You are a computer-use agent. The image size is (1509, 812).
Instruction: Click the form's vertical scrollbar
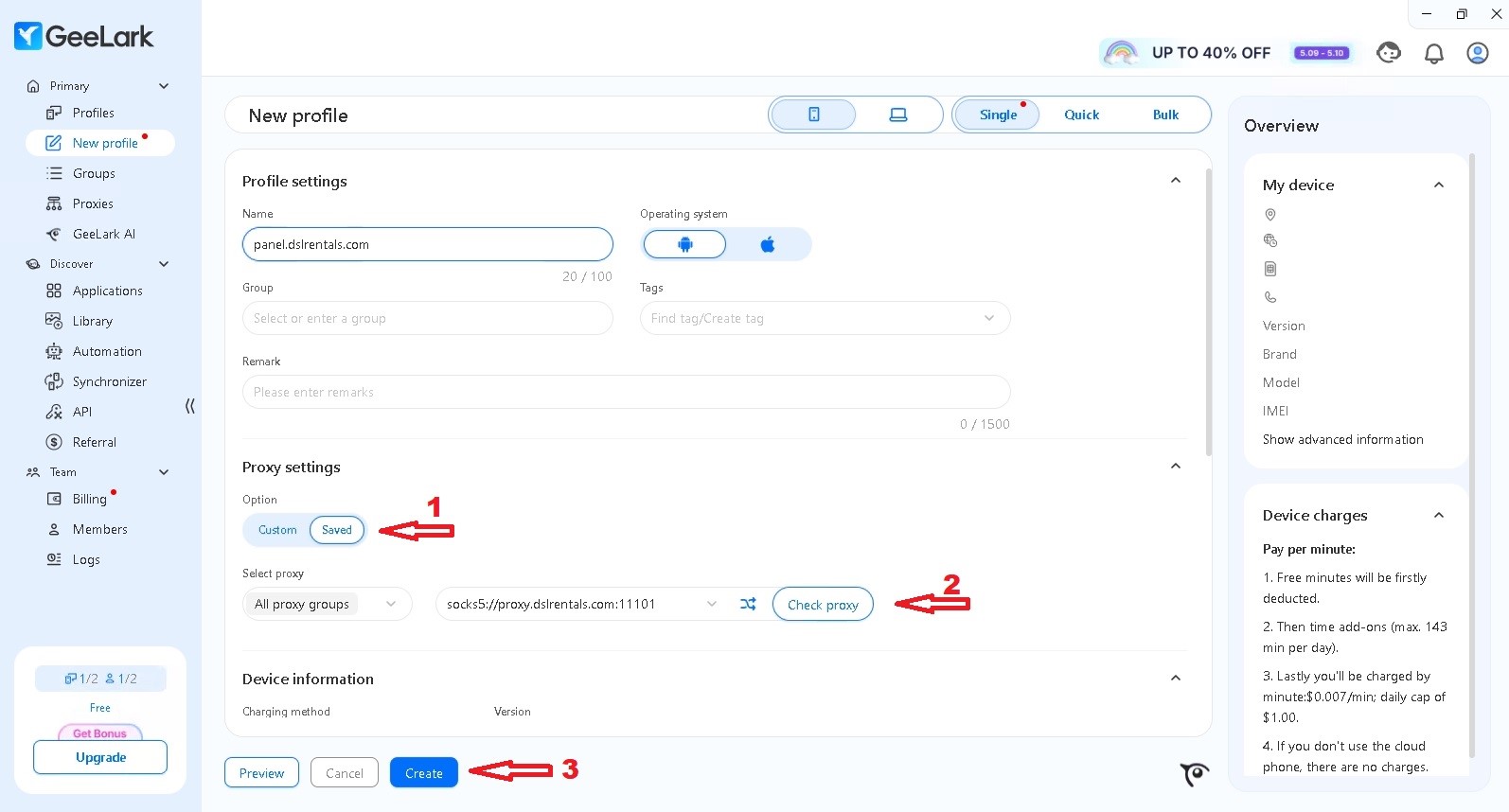point(1208,312)
